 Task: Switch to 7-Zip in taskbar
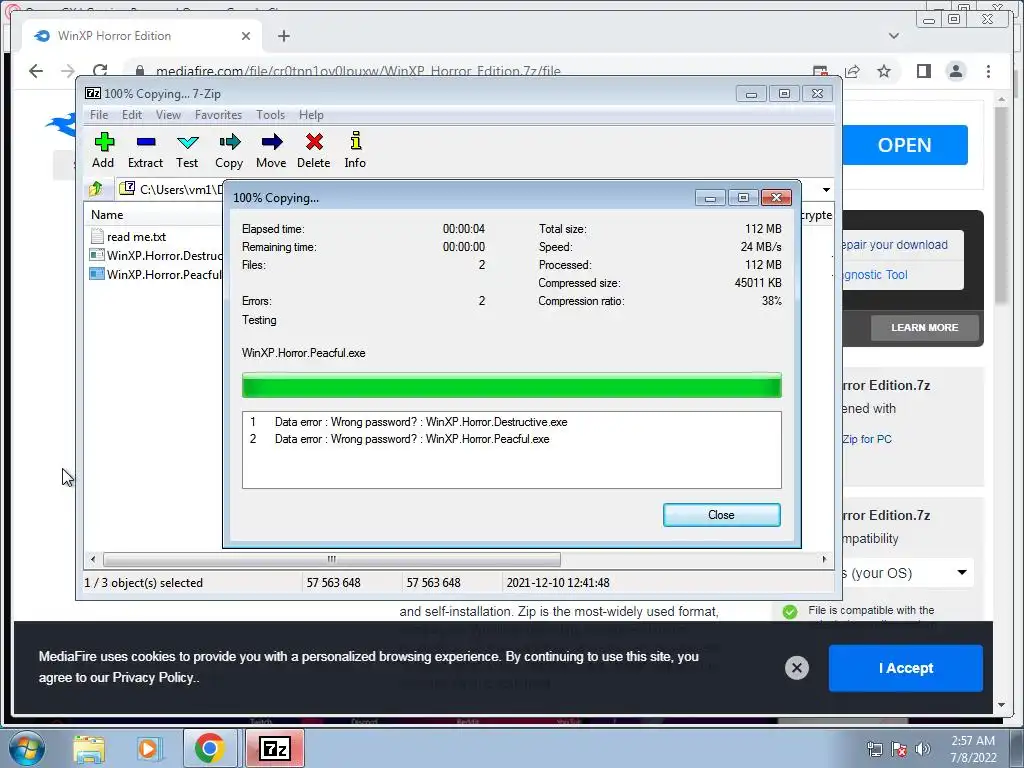(275, 748)
